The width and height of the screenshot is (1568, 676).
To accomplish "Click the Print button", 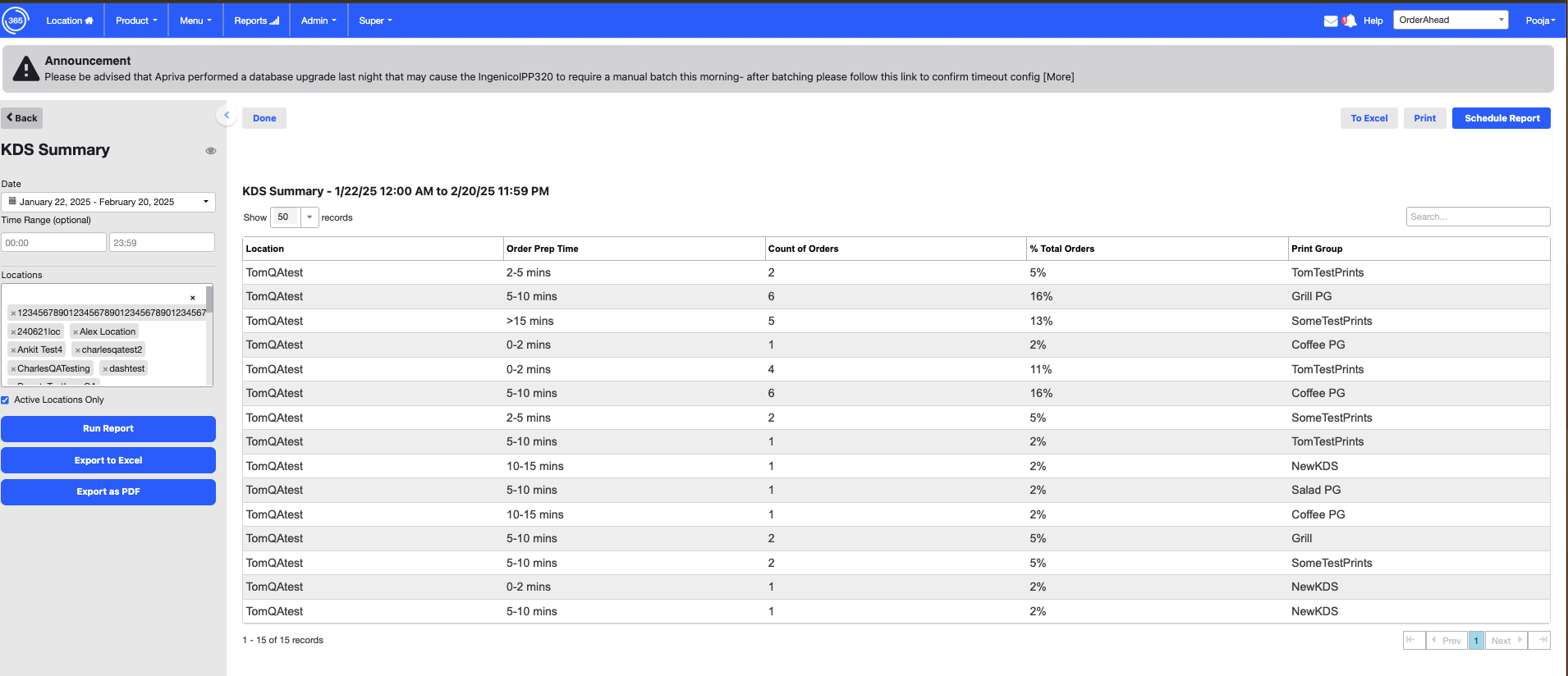I will click(x=1424, y=118).
